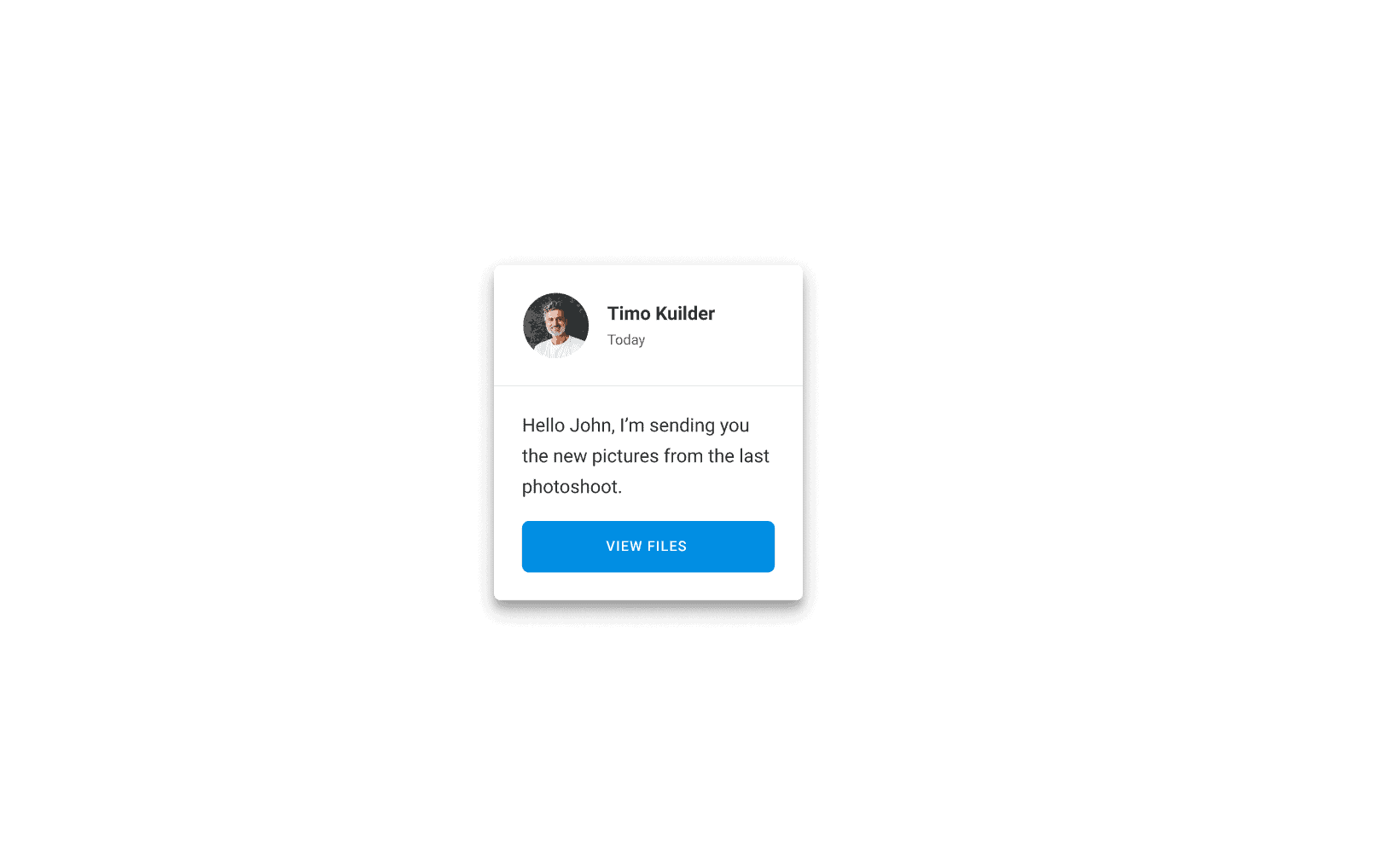Image resolution: width=1400 pixels, height=845 pixels.
Task: Click the message line starting Hello John
Action: [636, 425]
